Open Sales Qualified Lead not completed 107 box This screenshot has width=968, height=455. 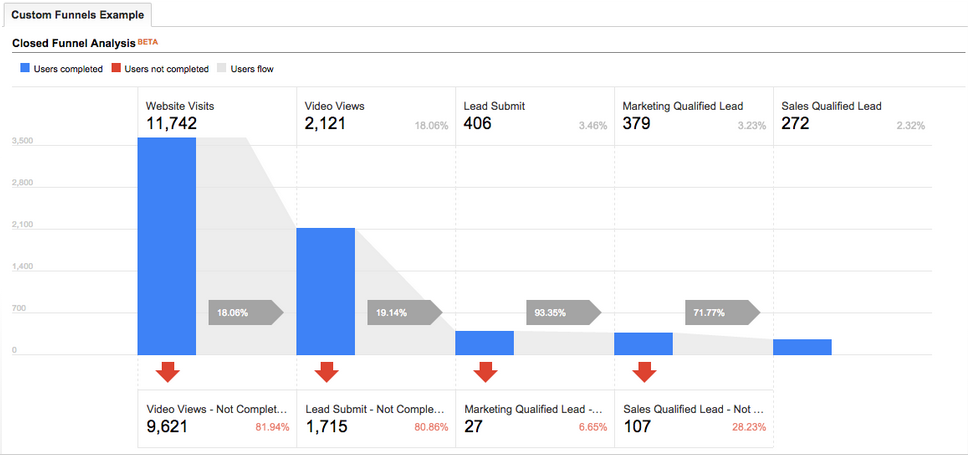pos(693,419)
